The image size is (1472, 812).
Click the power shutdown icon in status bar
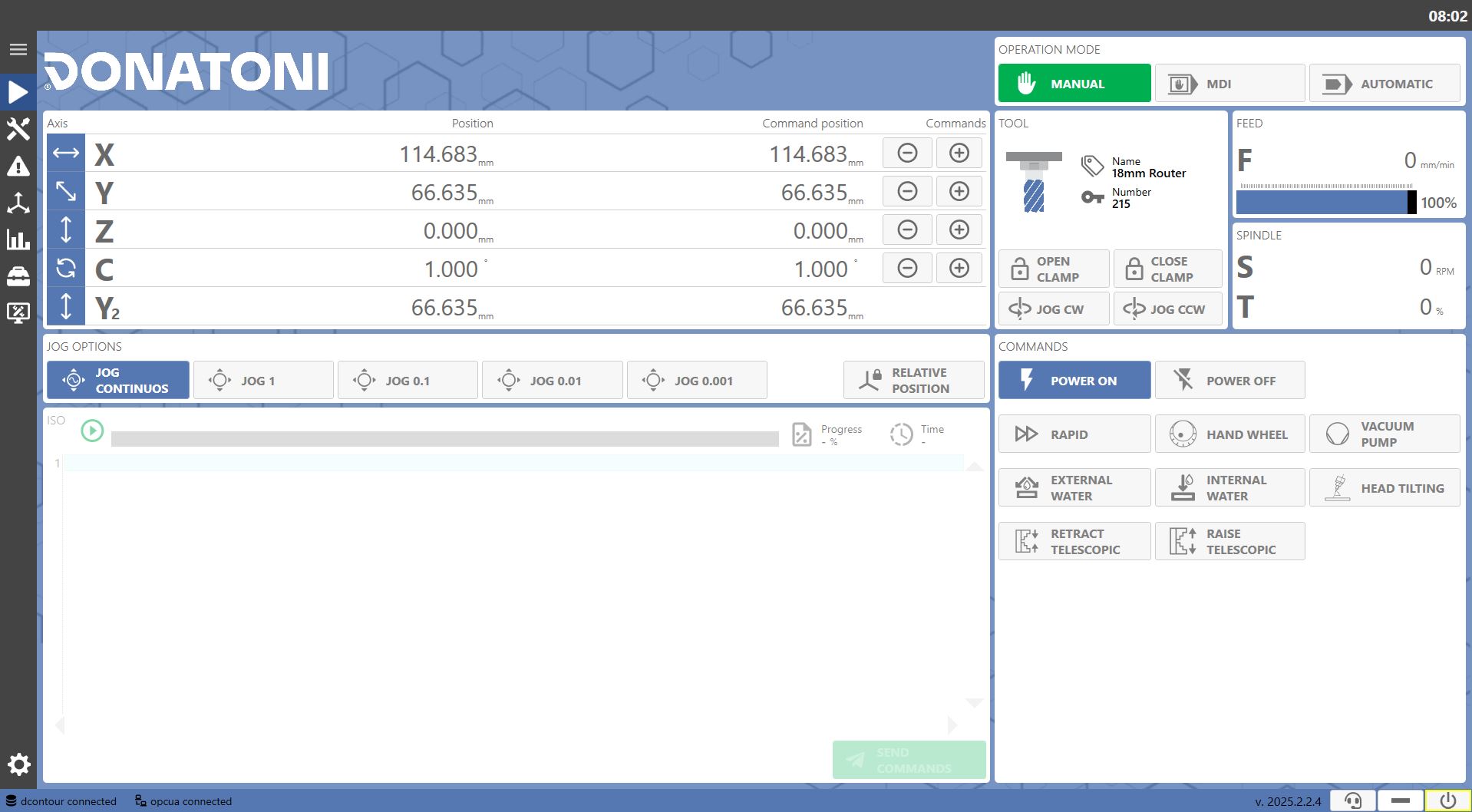1447,801
